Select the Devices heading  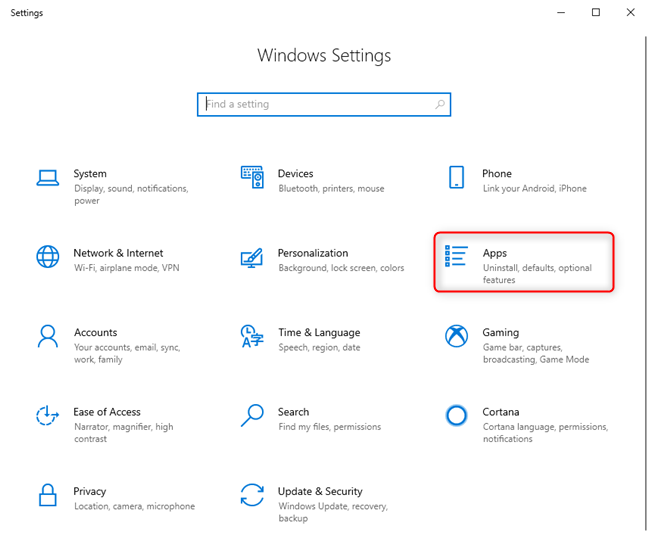(x=295, y=174)
